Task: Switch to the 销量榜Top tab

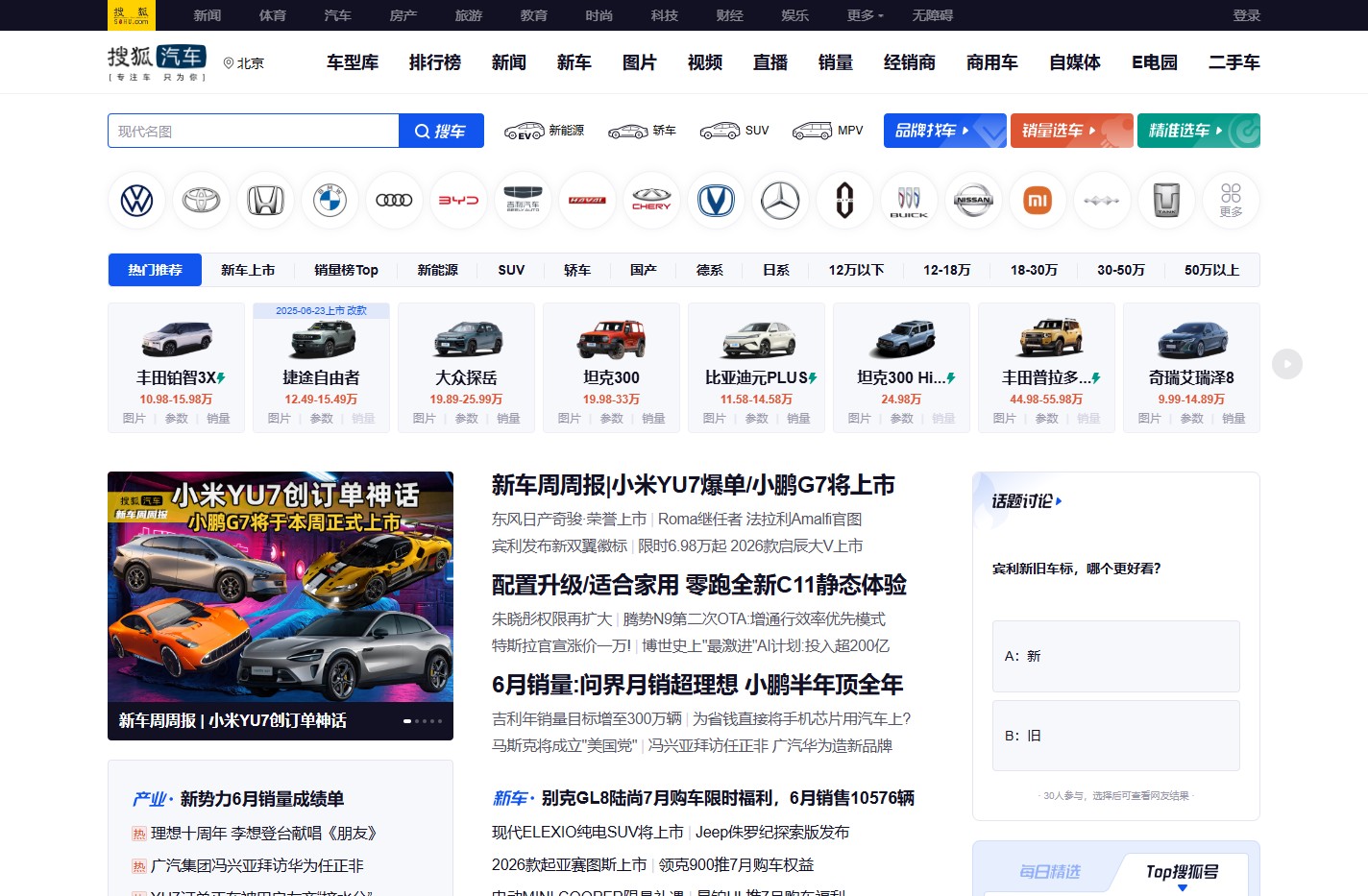Action: click(x=346, y=270)
